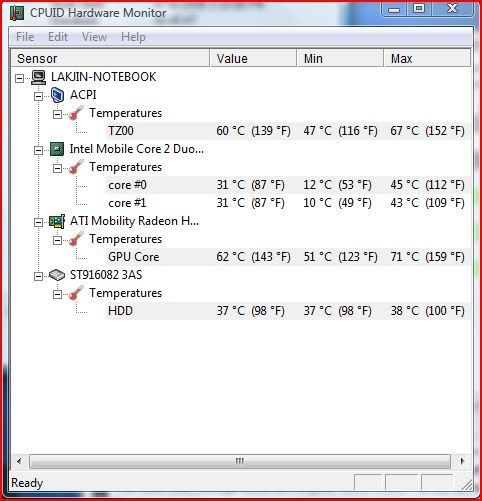The image size is (482, 501).
Task: Collapse Temperatures under ST916082 3AS
Action: [58, 295]
